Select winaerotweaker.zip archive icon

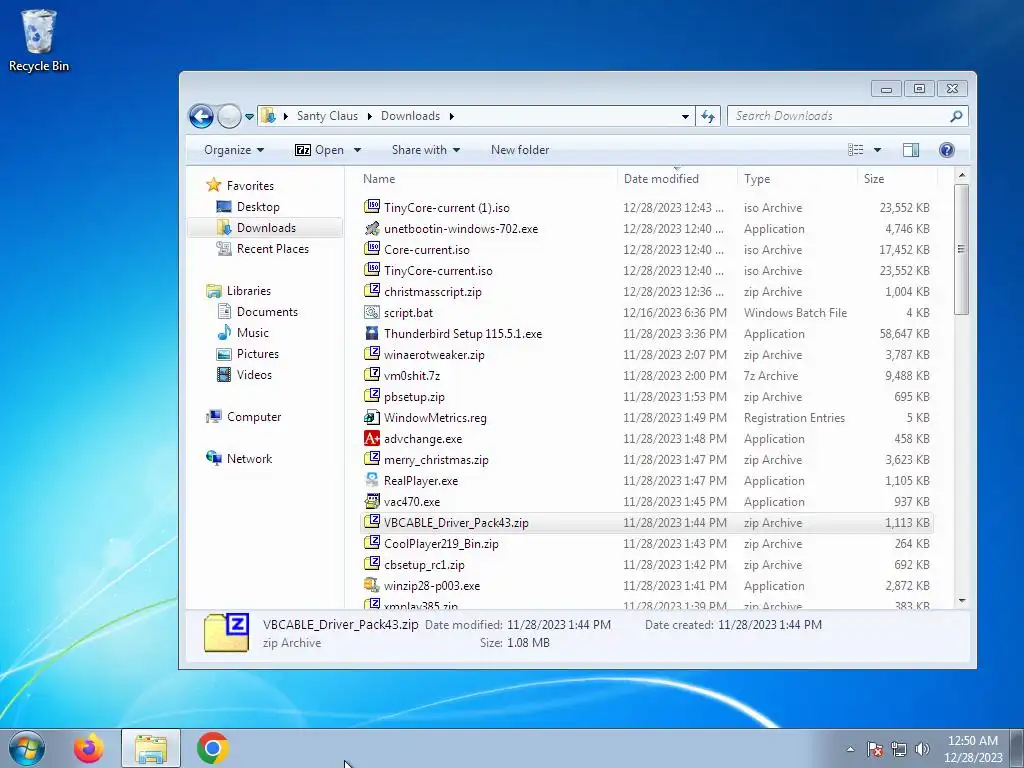pyautogui.click(x=372, y=354)
